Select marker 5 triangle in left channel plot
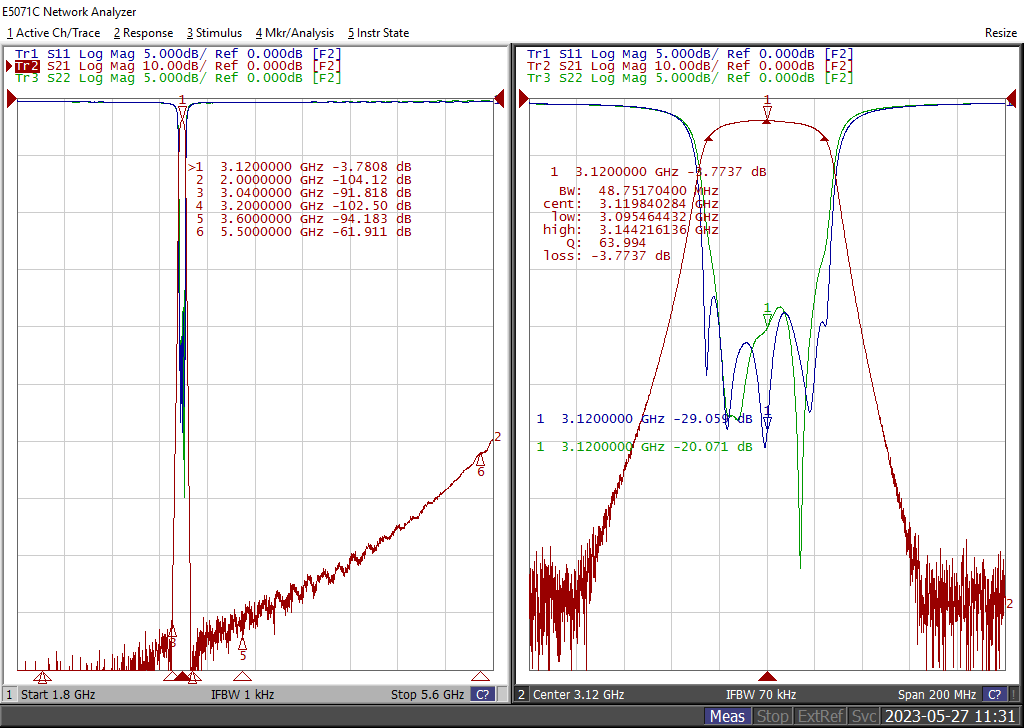 [242, 645]
